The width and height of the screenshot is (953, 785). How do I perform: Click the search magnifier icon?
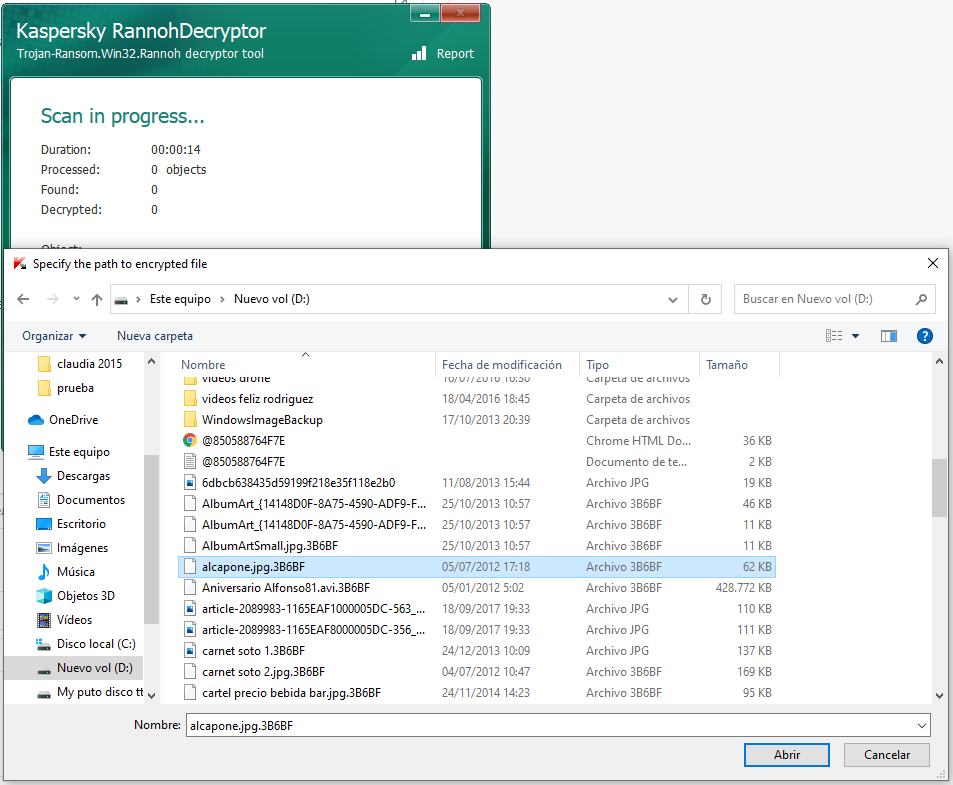click(921, 299)
